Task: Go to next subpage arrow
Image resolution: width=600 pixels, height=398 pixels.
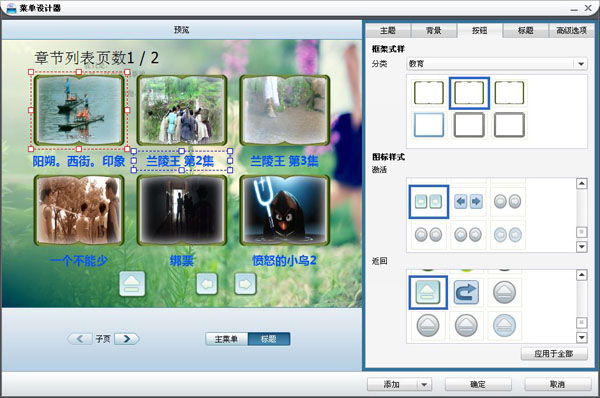Action: coord(127,339)
